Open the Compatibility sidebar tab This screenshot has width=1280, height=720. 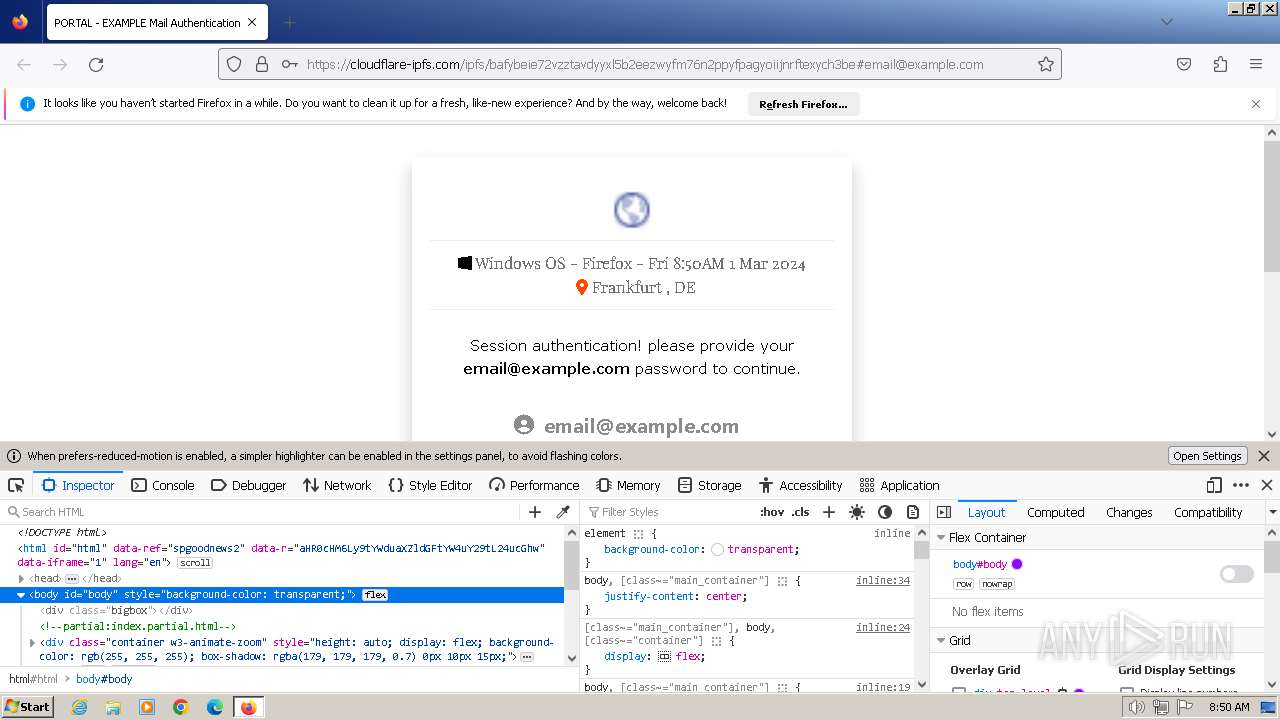pos(1208,512)
